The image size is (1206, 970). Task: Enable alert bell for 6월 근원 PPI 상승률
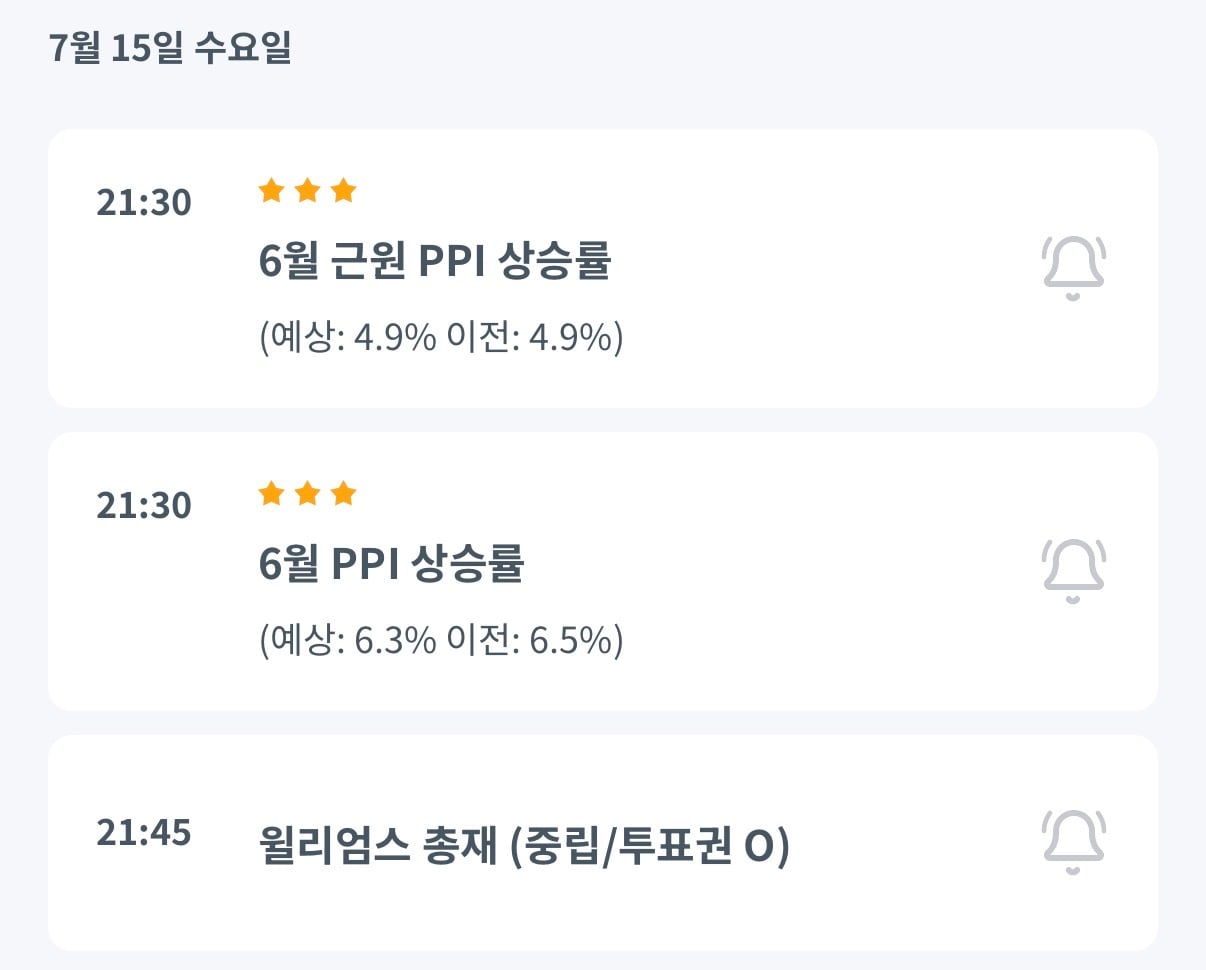click(1073, 268)
